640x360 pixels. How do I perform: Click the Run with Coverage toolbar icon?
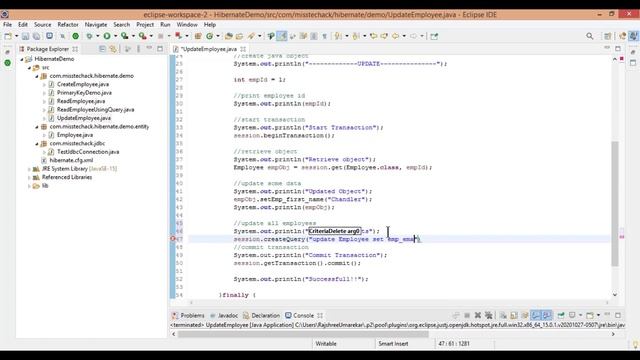[x=124, y=36]
